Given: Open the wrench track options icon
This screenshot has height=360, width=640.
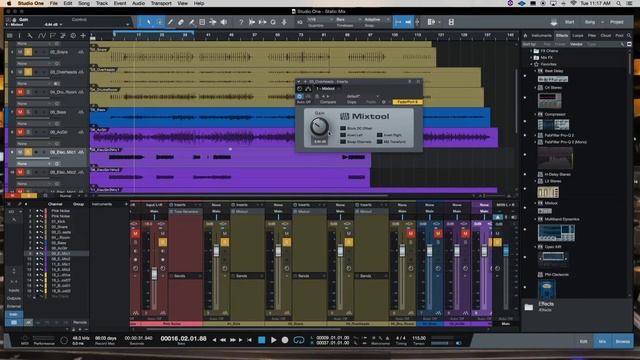Looking at the screenshot, I should [30, 36].
